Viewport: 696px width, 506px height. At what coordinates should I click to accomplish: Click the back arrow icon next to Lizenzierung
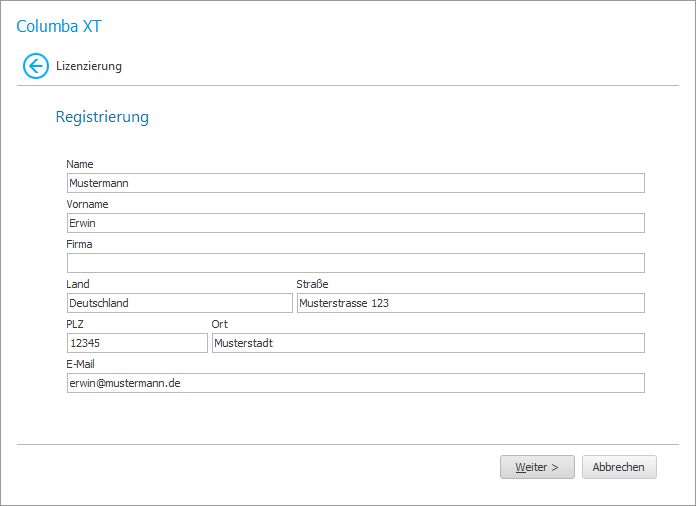(x=36, y=67)
